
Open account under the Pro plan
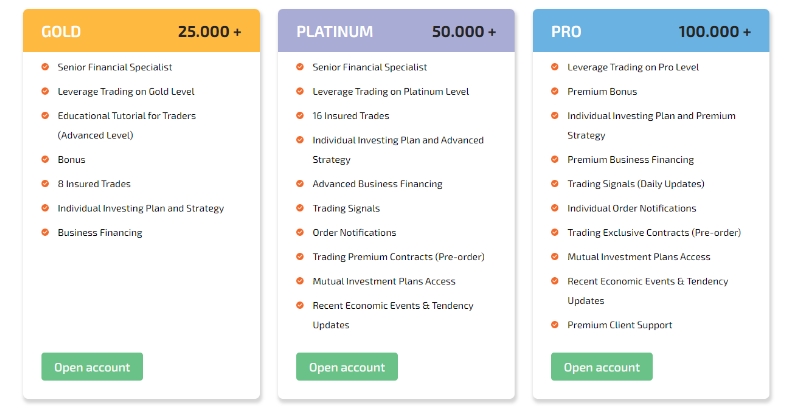tap(602, 367)
